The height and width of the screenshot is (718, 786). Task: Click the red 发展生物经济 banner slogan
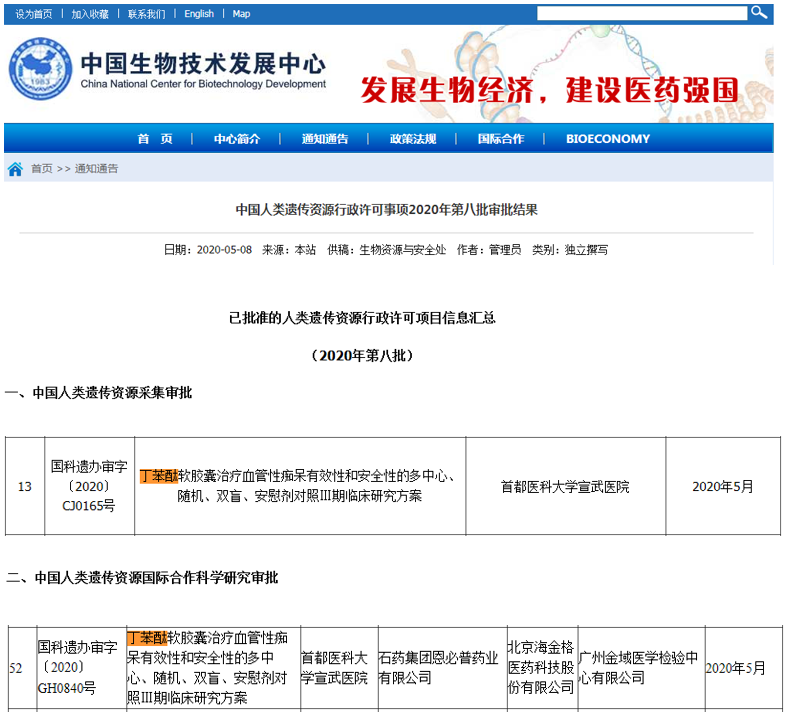pyautogui.click(x=549, y=90)
